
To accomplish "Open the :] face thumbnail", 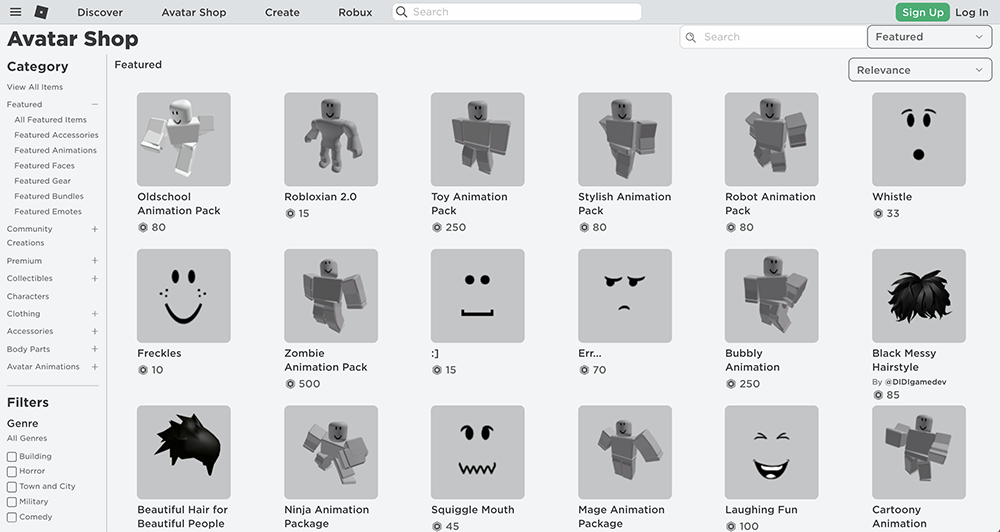I will tap(478, 296).
